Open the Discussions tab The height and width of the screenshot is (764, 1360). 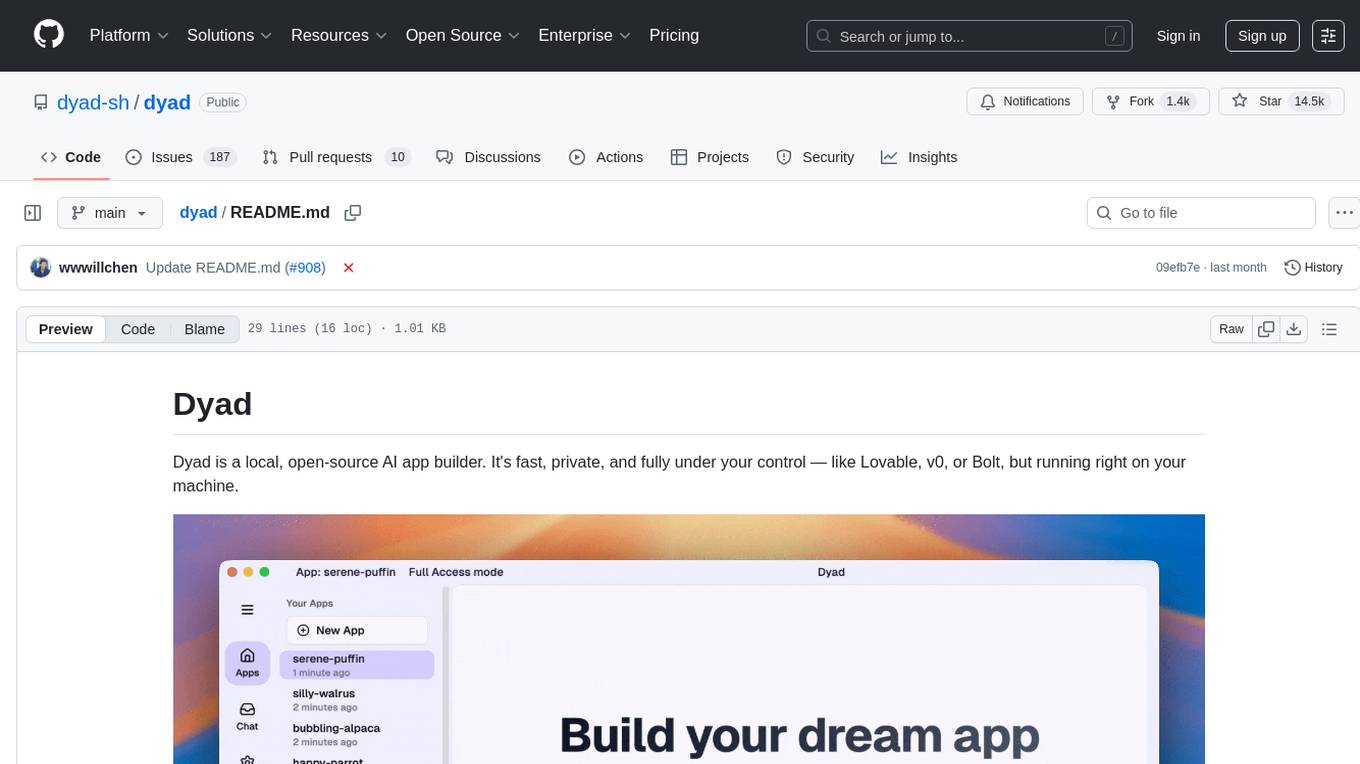coord(489,157)
